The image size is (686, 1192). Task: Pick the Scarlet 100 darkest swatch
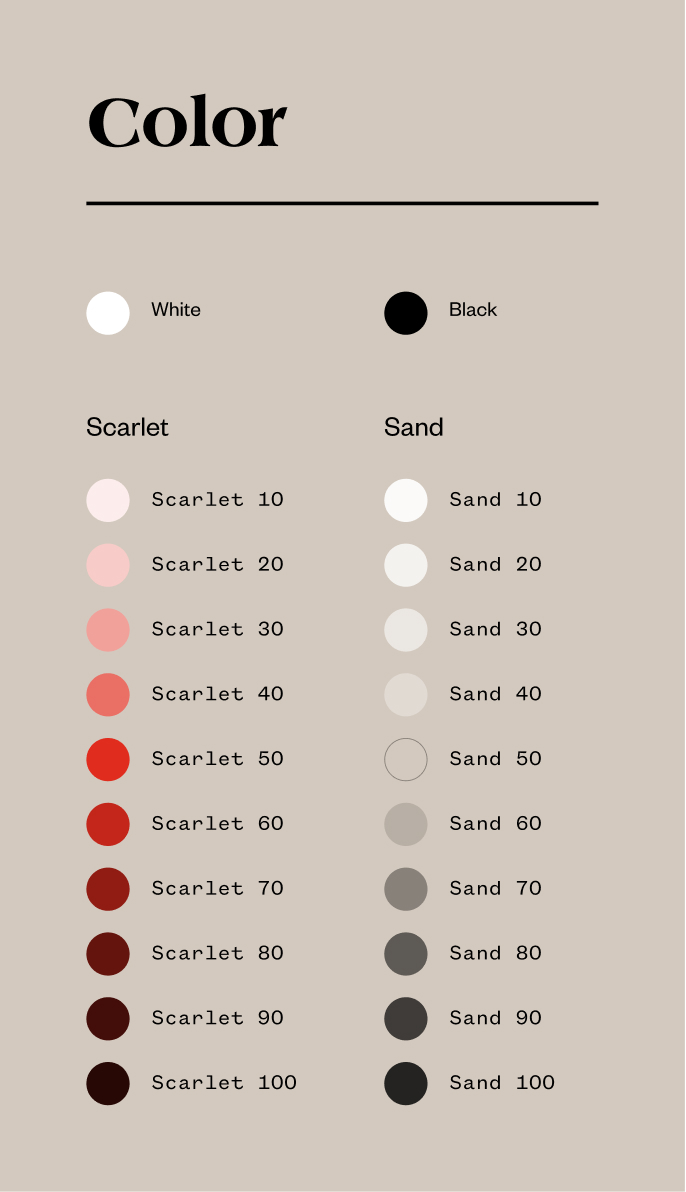[x=108, y=1083]
